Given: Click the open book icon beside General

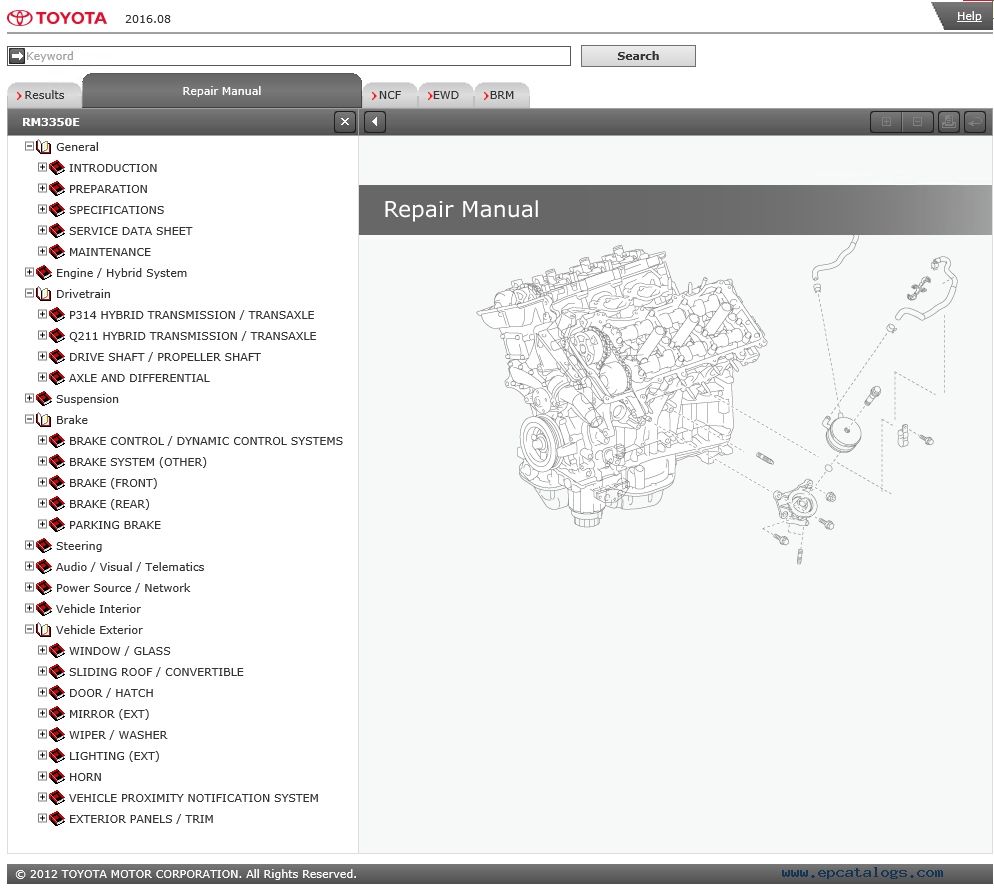Looking at the screenshot, I should tap(44, 147).
